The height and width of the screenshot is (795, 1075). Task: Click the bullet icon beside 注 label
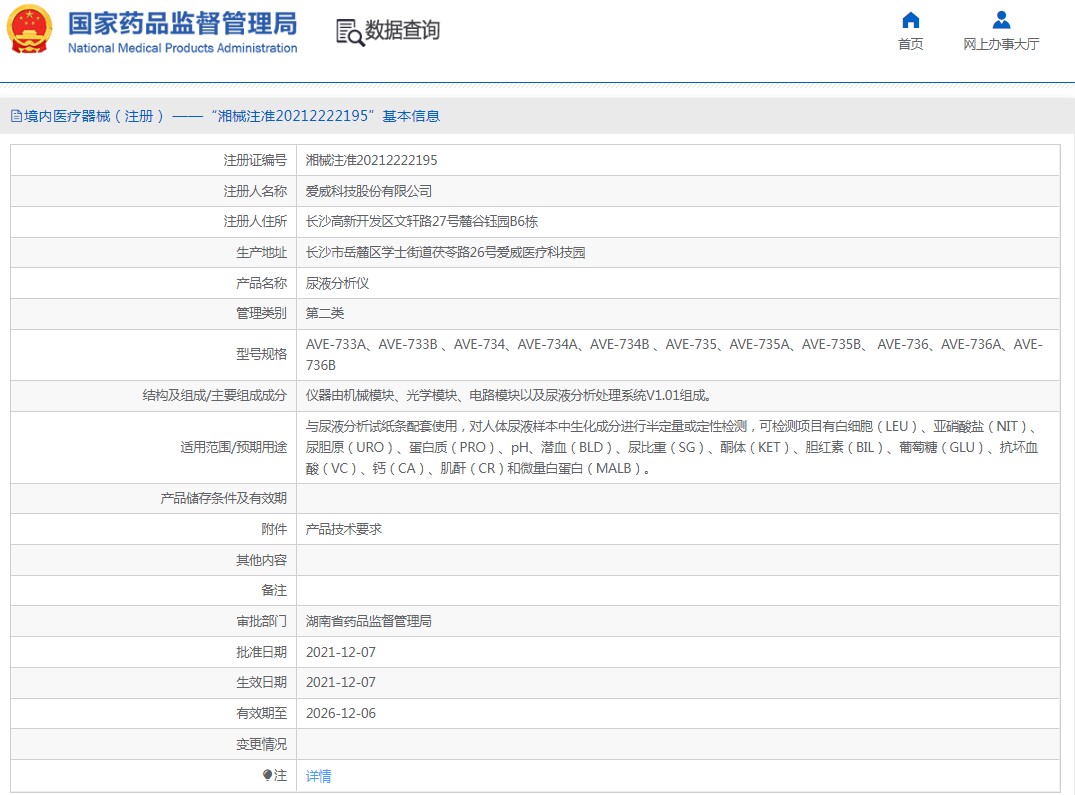(267, 775)
